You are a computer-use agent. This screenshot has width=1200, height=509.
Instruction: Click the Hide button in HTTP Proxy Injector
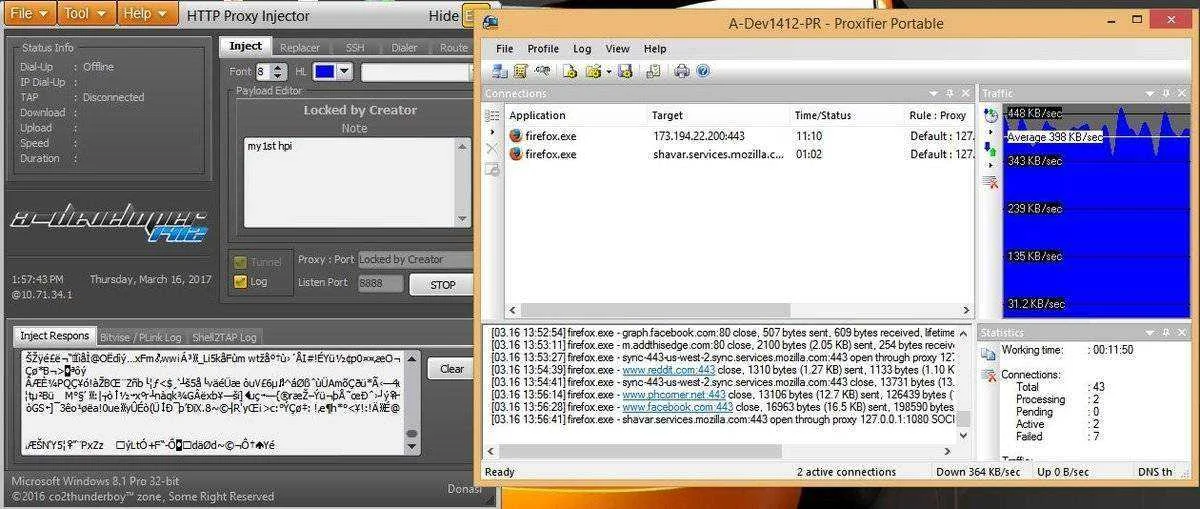[443, 16]
